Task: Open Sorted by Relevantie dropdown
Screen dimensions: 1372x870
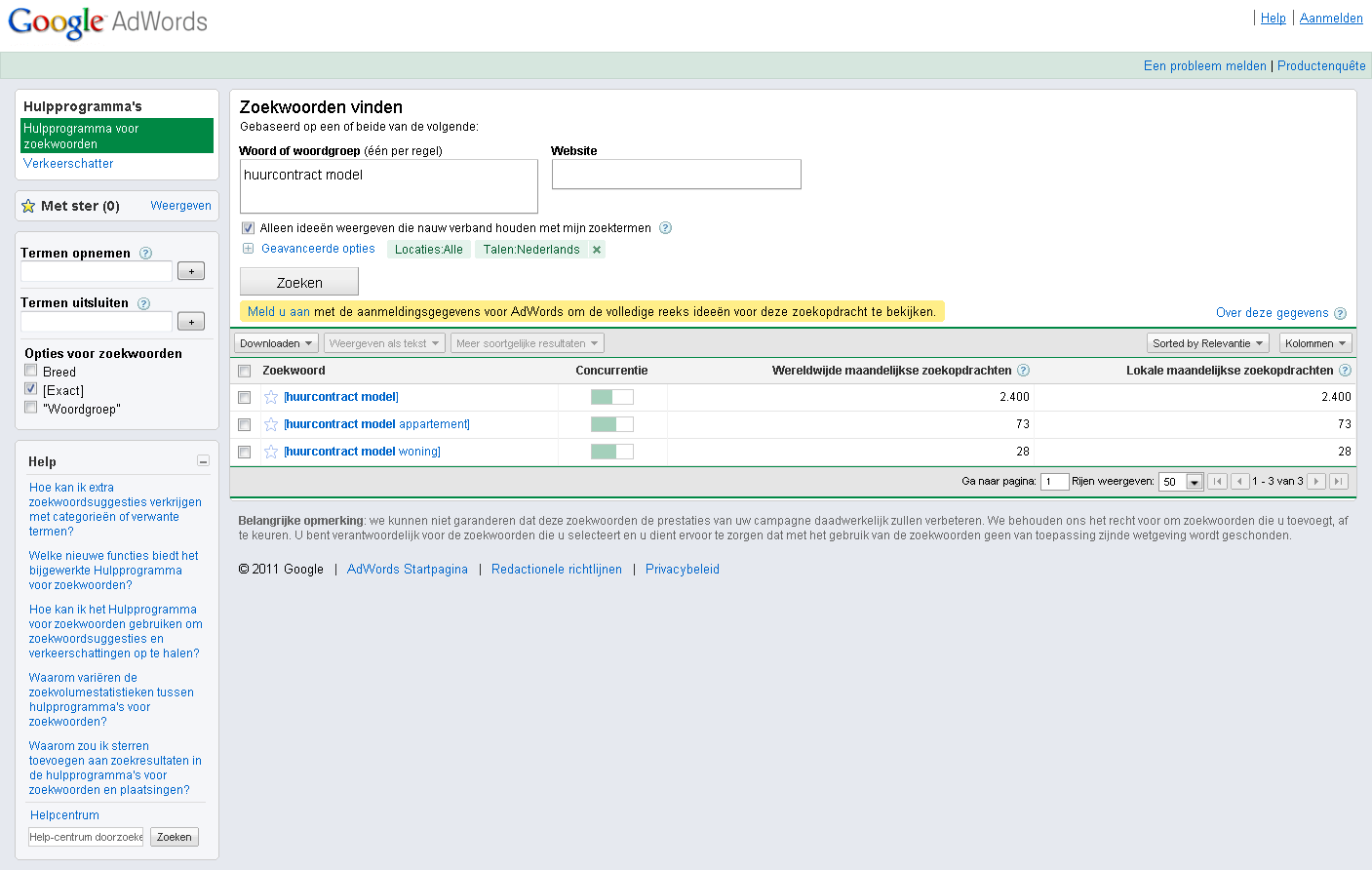Action: pos(1208,343)
